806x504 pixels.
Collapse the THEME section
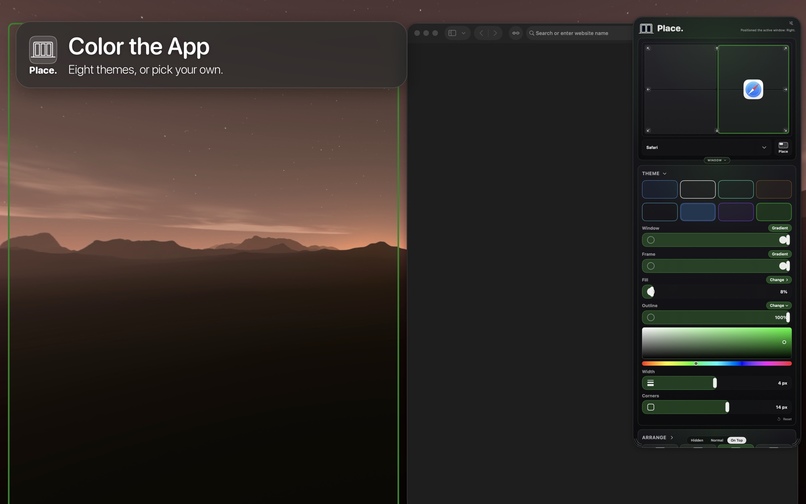[x=654, y=174]
